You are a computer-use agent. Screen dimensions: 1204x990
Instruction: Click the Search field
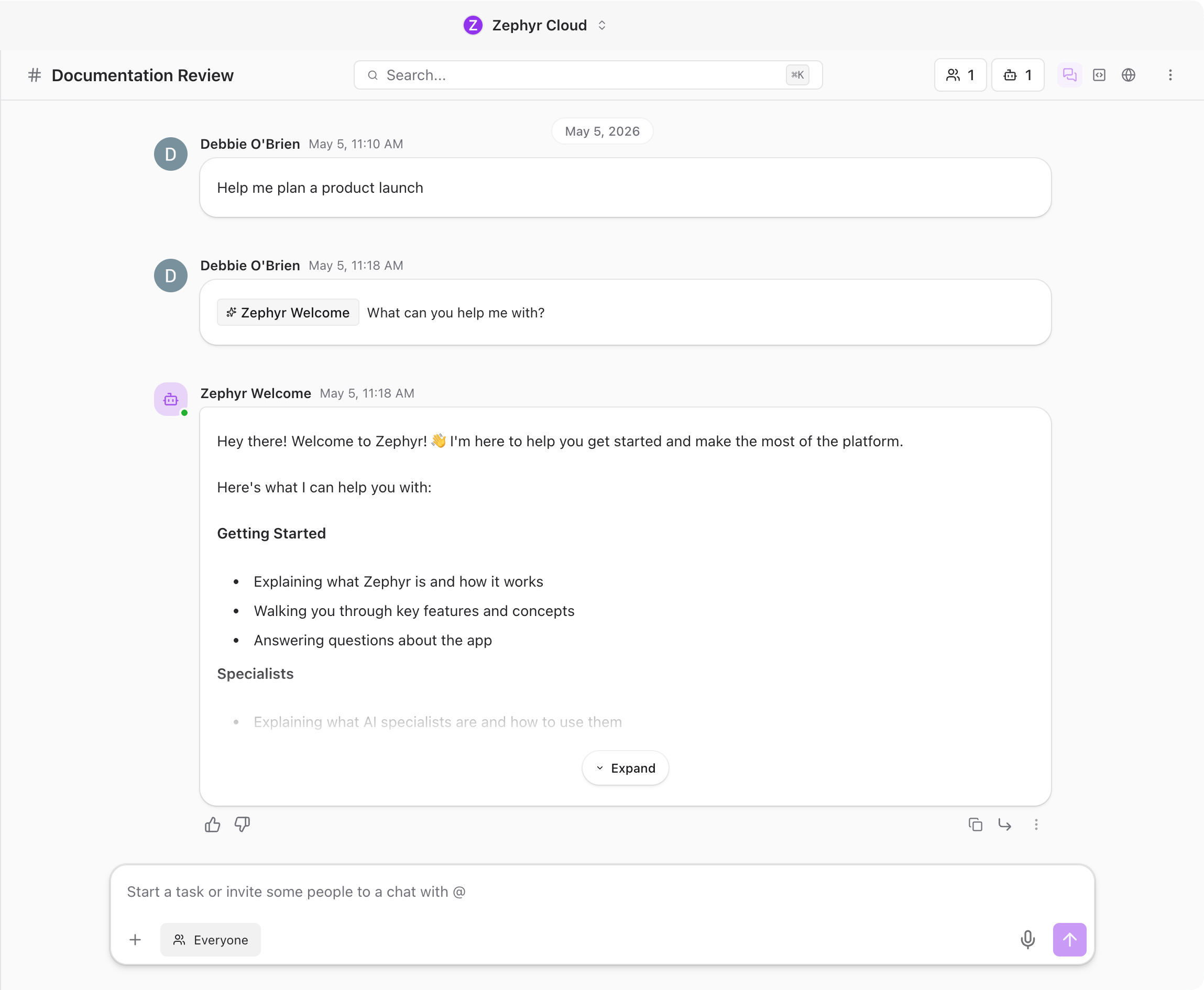point(588,75)
